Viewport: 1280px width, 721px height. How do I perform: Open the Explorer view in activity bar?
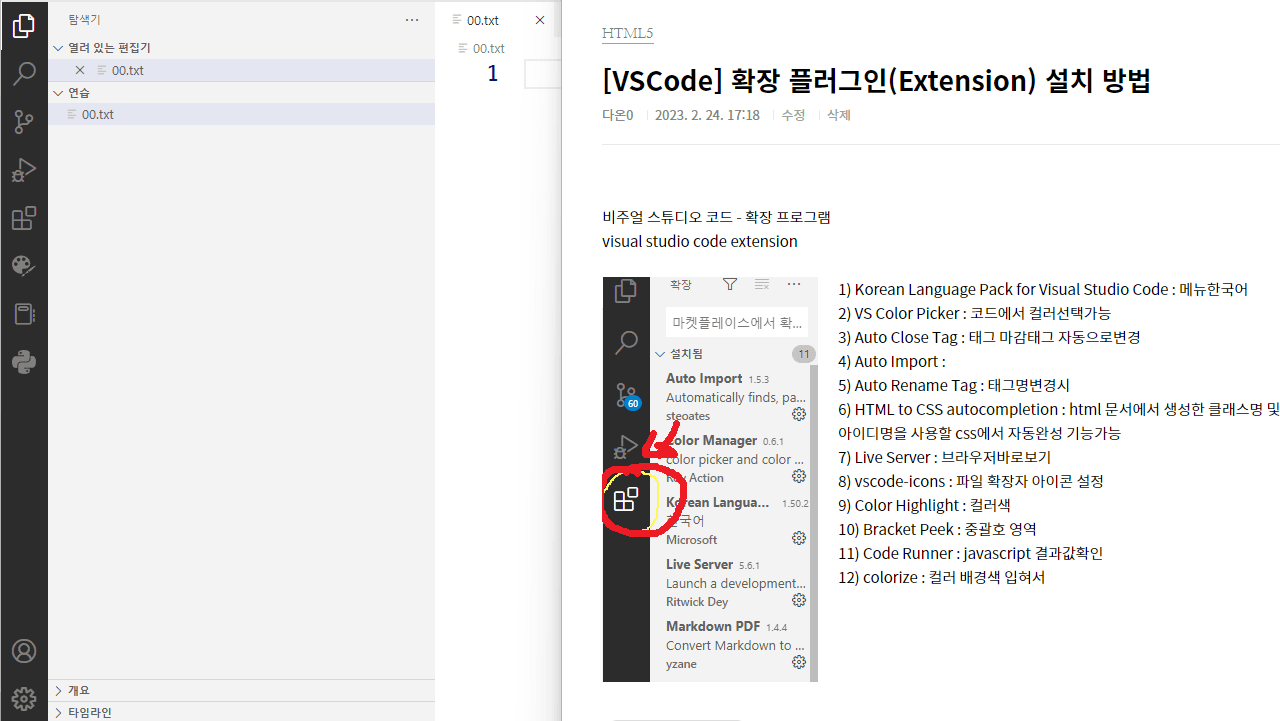(24, 26)
